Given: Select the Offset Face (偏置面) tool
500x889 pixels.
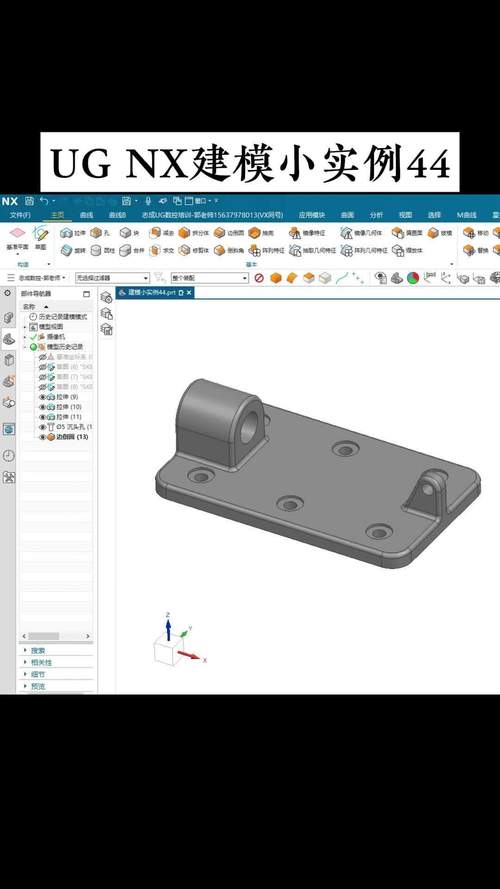Looking at the screenshot, I should pyautogui.click(x=407, y=233).
